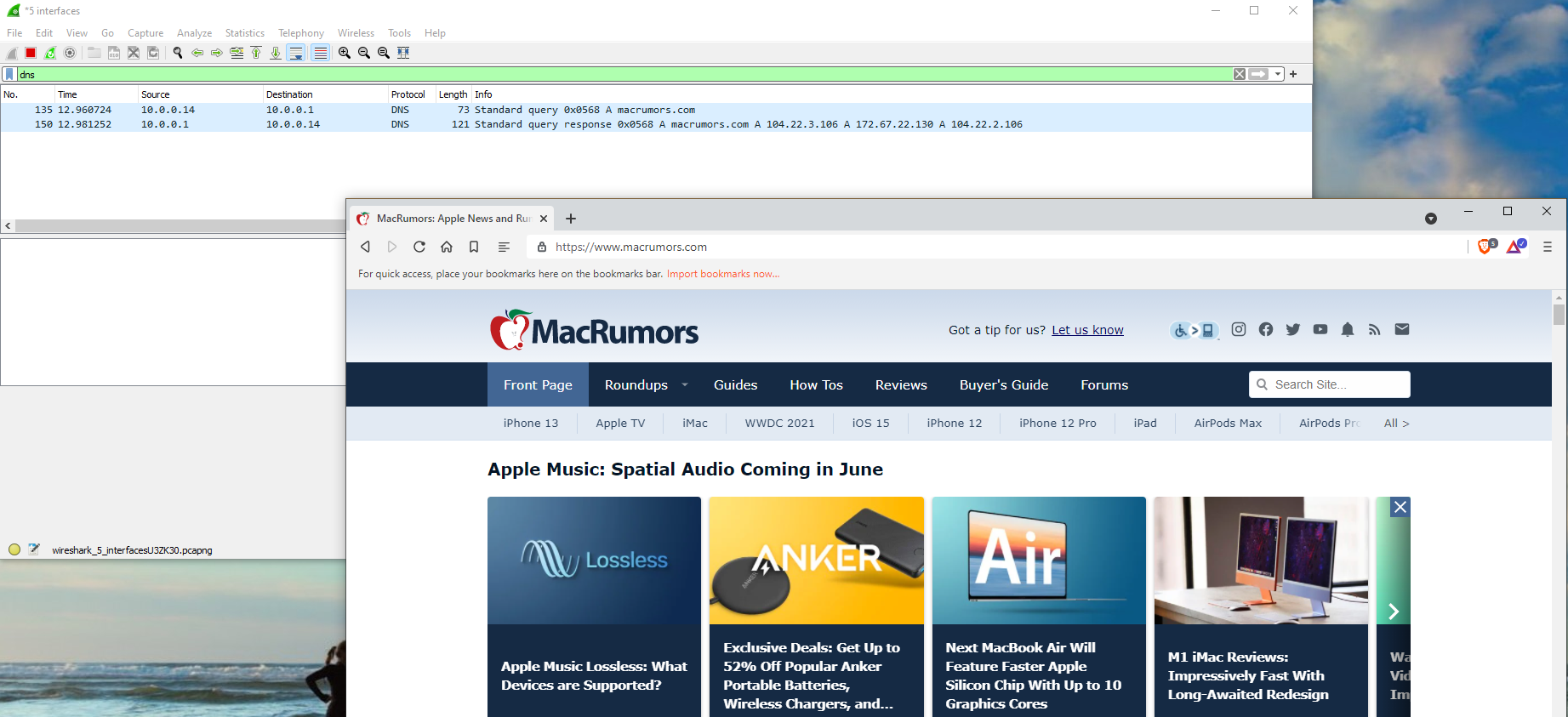The image size is (1568, 717).
Task: Click Import bookmarks now link
Action: click(x=723, y=274)
